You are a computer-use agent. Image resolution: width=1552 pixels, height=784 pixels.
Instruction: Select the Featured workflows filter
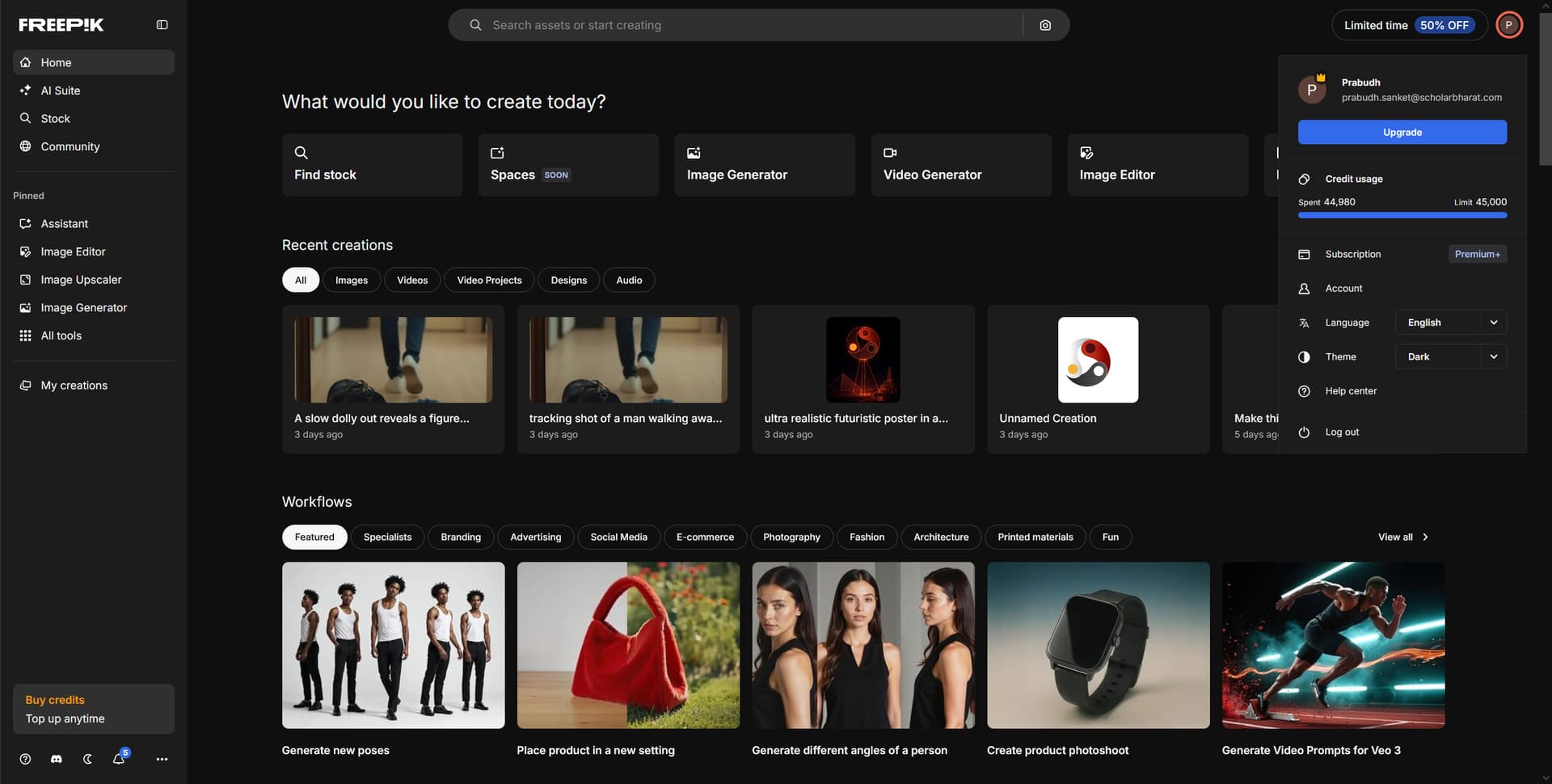(314, 537)
